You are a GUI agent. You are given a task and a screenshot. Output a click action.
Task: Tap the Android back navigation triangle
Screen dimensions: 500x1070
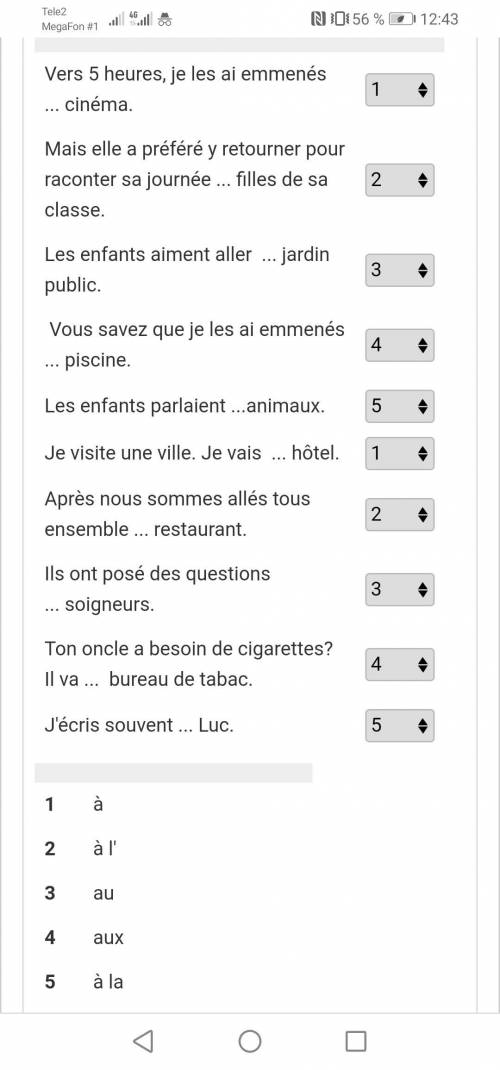[x=143, y=1041]
